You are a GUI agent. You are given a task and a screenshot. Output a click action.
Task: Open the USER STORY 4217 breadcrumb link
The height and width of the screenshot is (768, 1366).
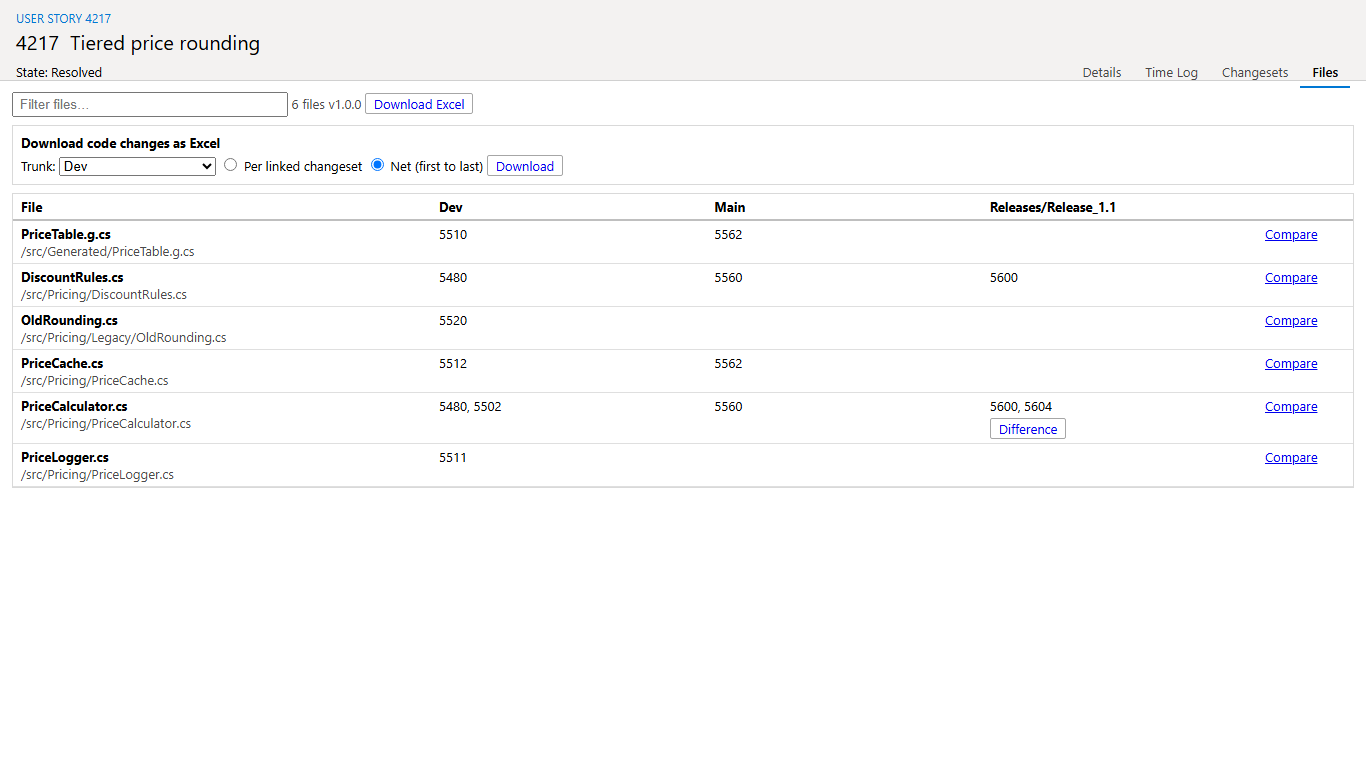coord(64,19)
